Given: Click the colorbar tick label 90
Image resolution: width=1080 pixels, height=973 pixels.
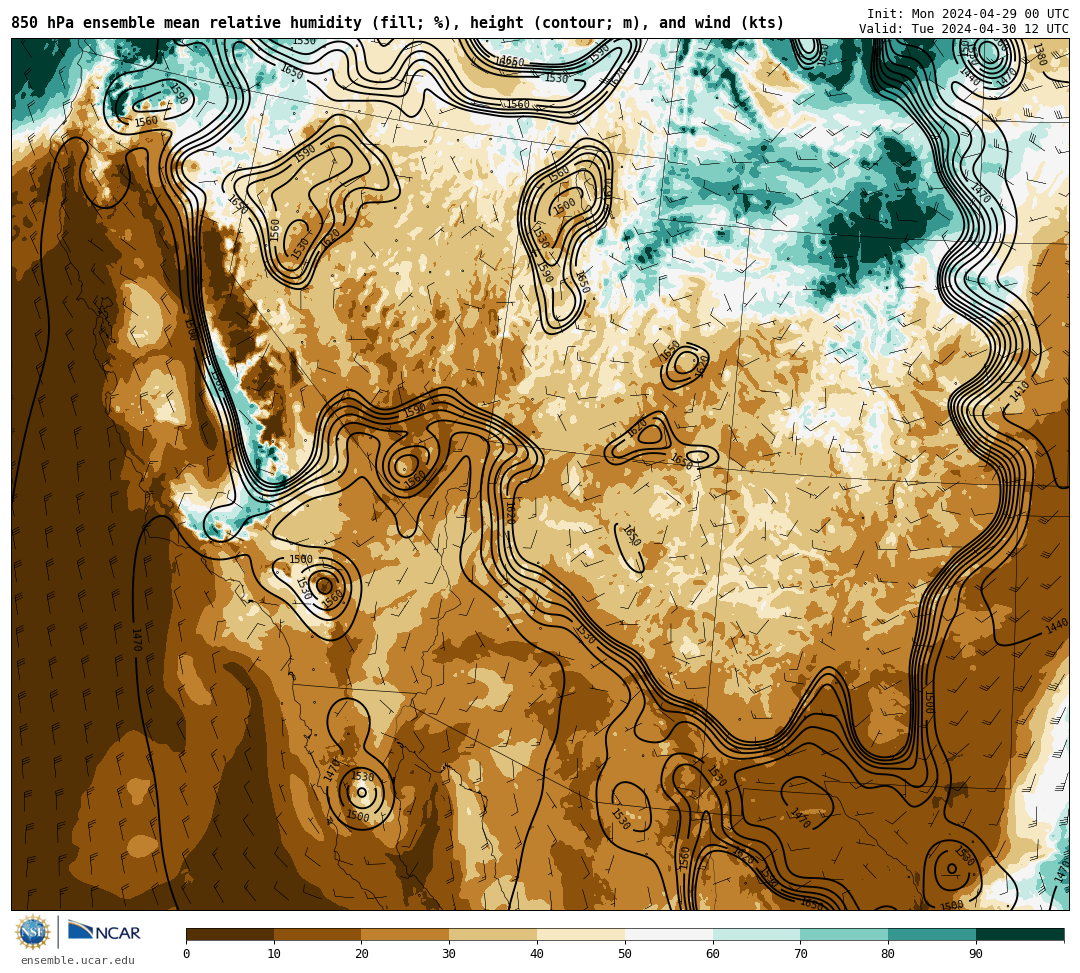Looking at the screenshot, I should pyautogui.click(x=976, y=954).
